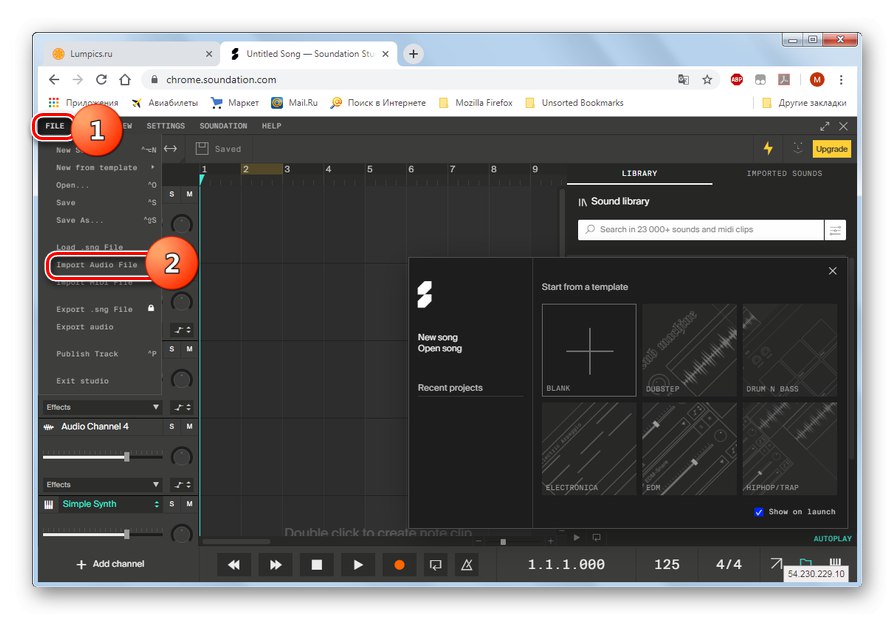Click the search field in Sound library

pyautogui.click(x=701, y=230)
